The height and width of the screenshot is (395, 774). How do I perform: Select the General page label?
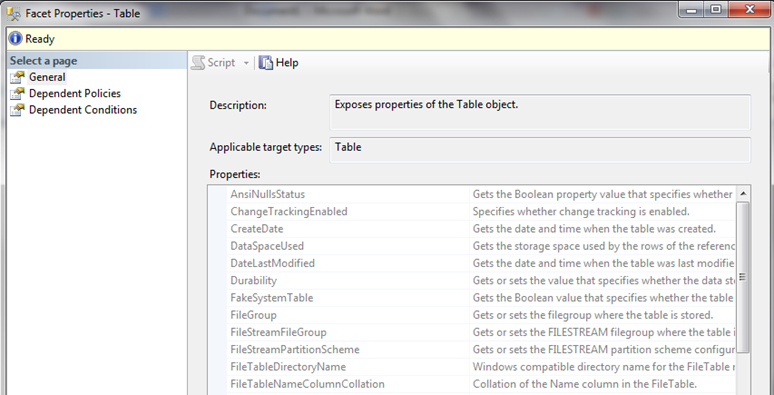[x=47, y=77]
